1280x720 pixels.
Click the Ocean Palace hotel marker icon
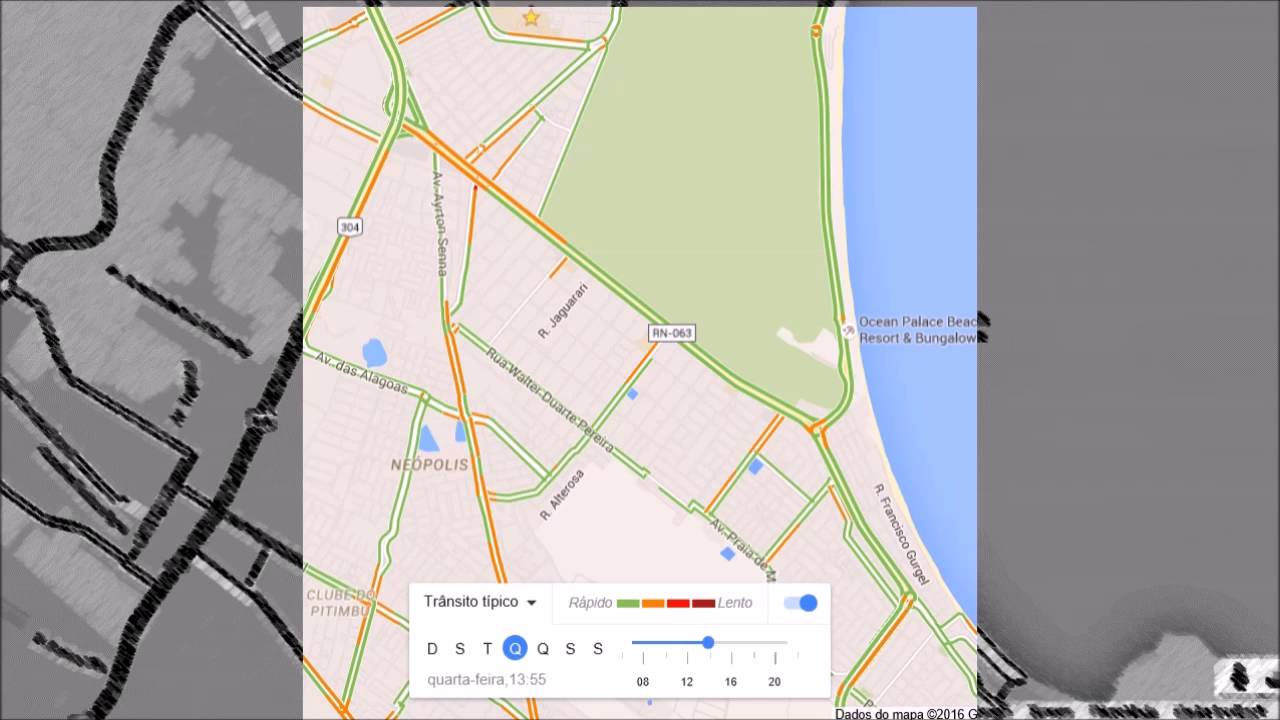pos(849,330)
